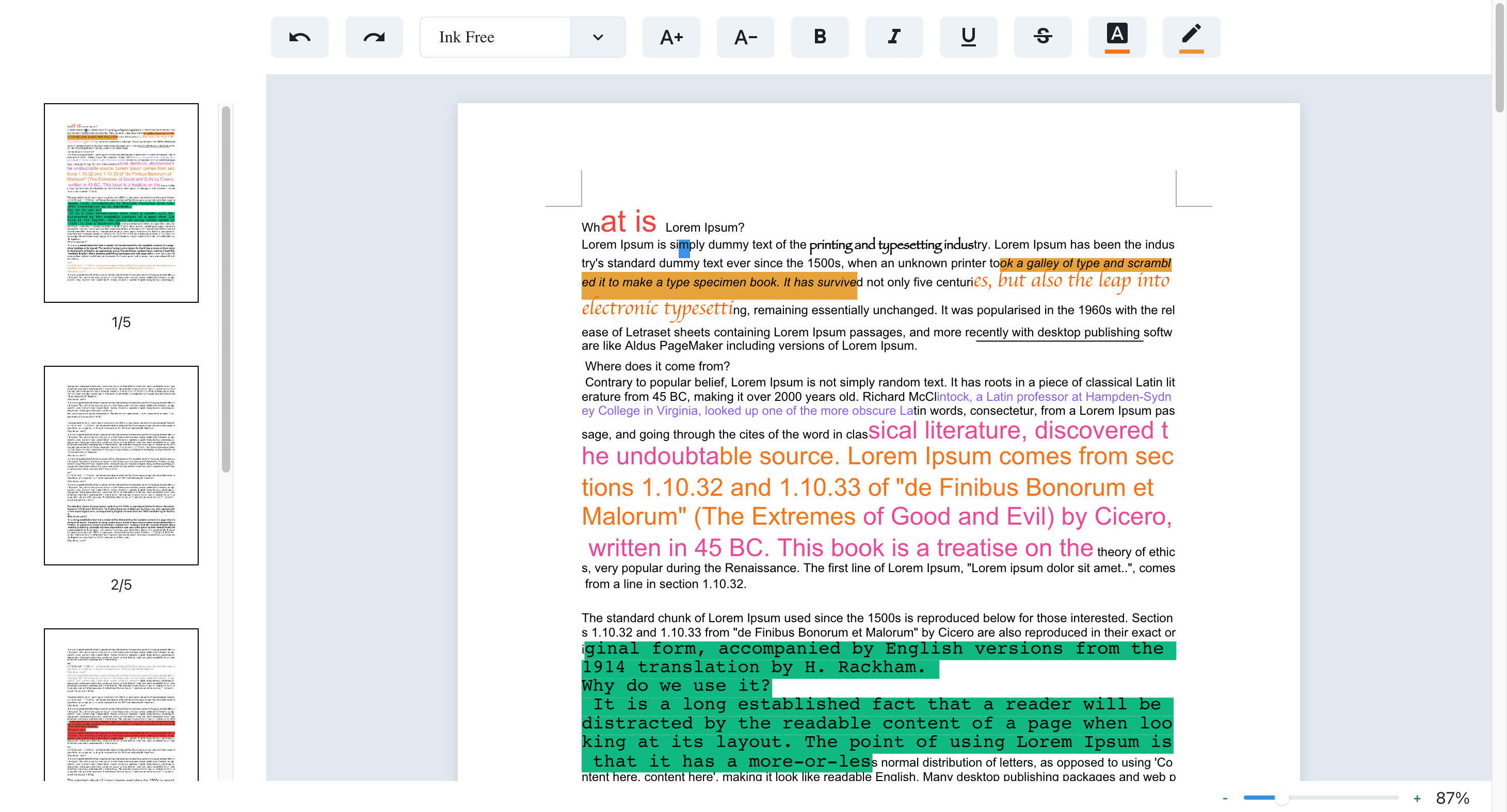Click the Bold formatting icon
This screenshot has width=1507, height=812.
[x=819, y=37]
